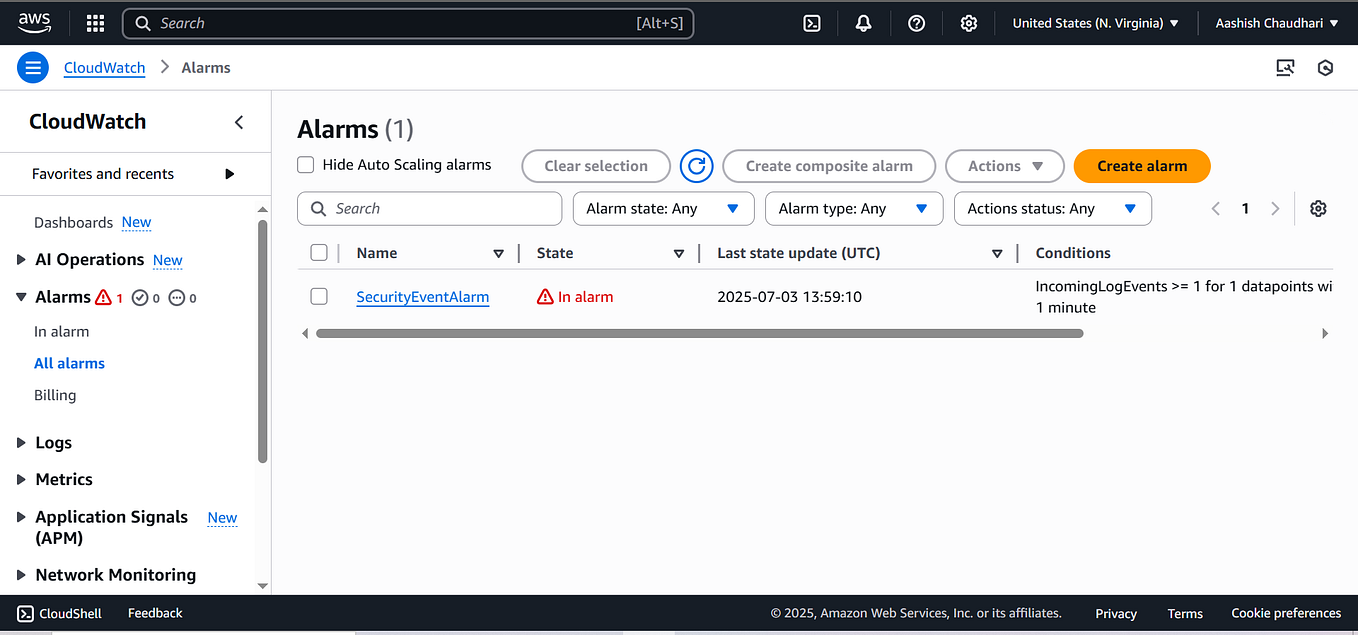The image size is (1358, 635).
Task: Open the notifications bell
Action: [x=863, y=22]
